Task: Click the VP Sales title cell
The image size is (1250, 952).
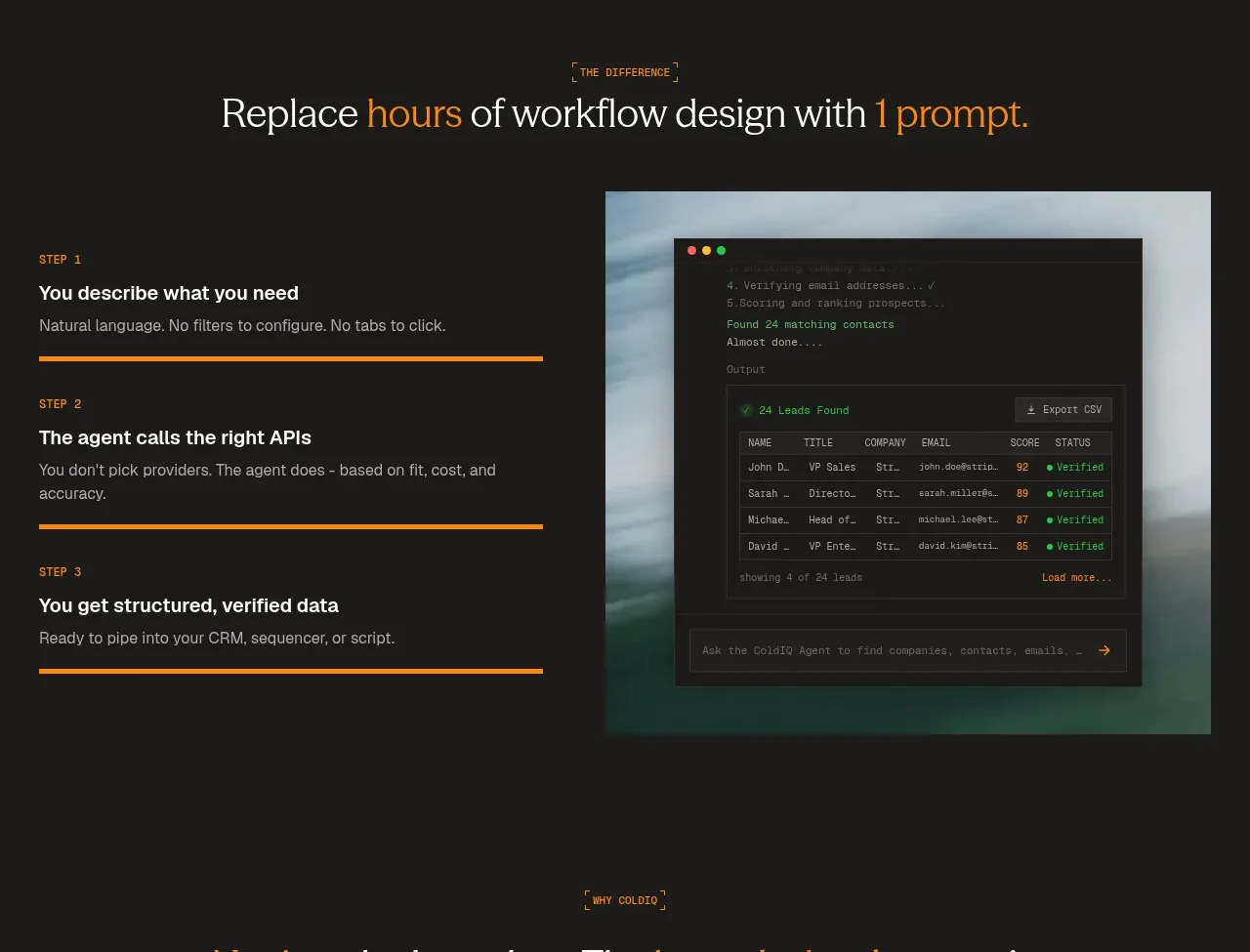Action: pyautogui.click(x=832, y=468)
